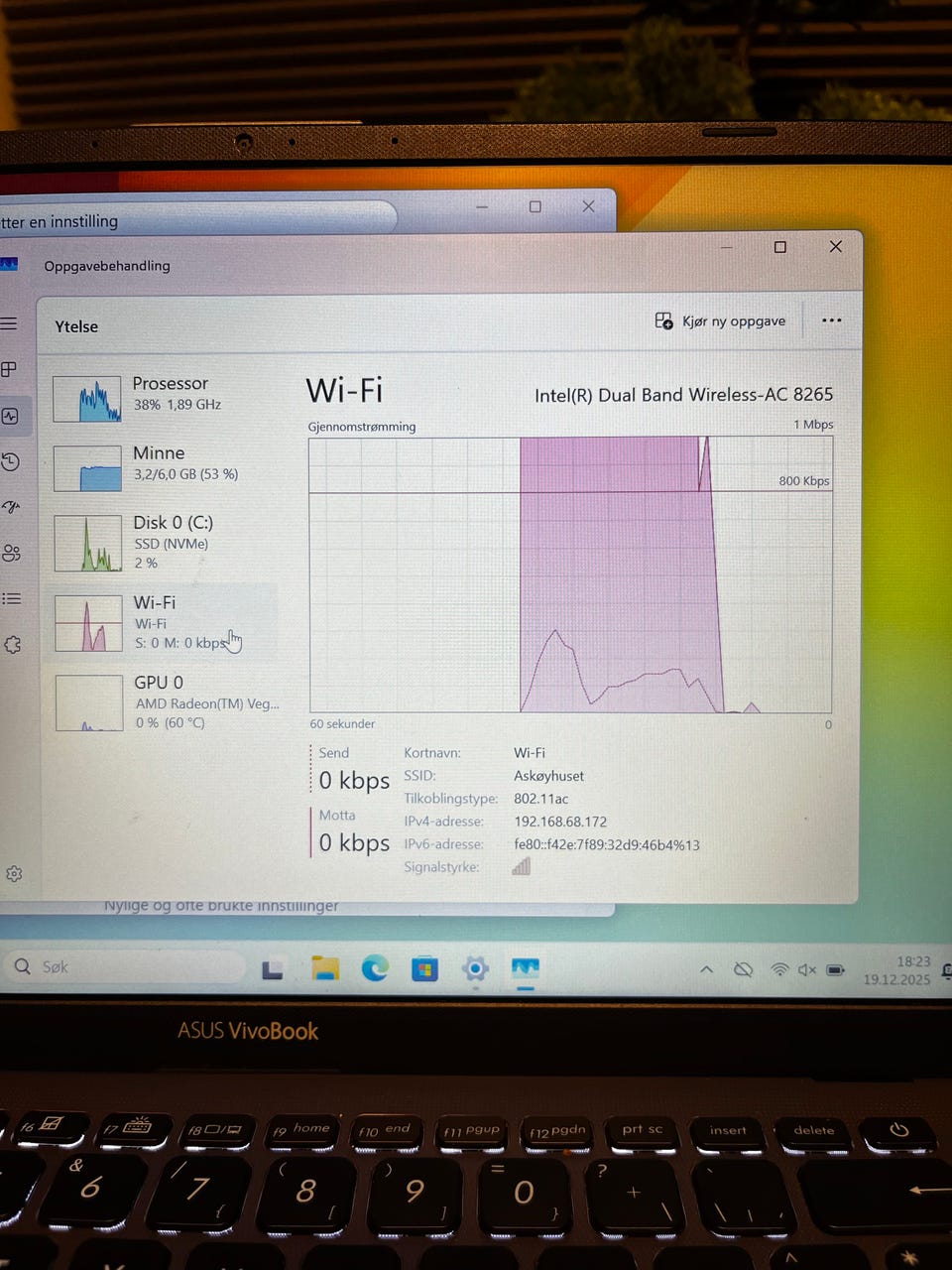This screenshot has height=1270, width=952.
Task: Open the Users icon in sidebar
Action: 11,553
